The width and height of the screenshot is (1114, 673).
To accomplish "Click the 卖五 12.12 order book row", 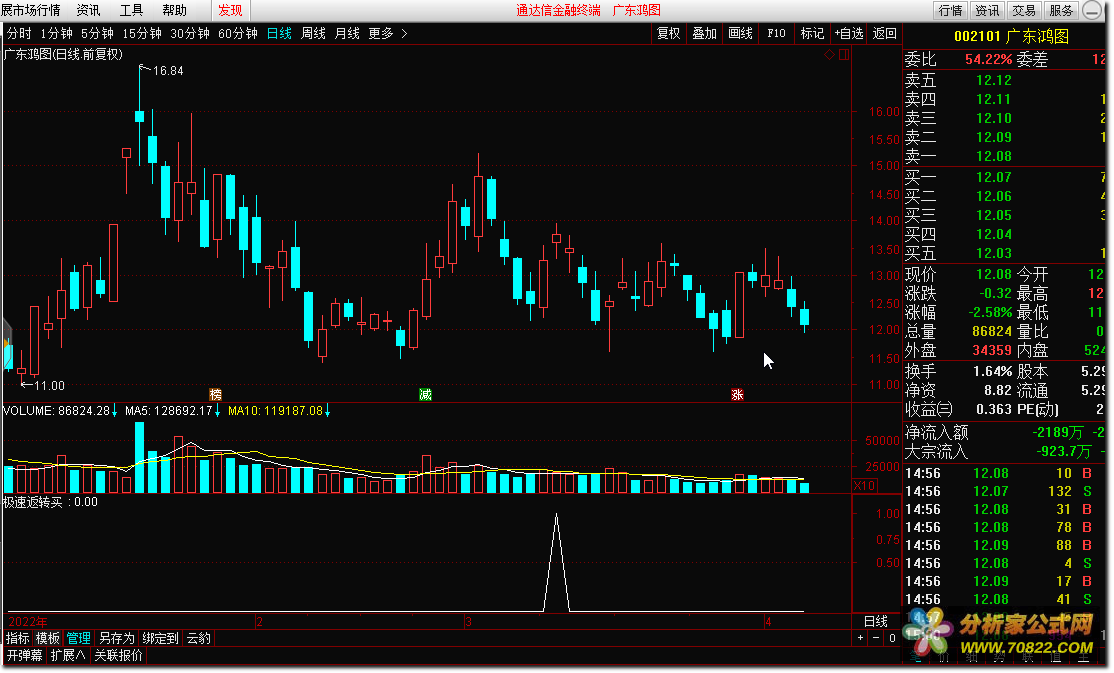I will (x=1005, y=80).
